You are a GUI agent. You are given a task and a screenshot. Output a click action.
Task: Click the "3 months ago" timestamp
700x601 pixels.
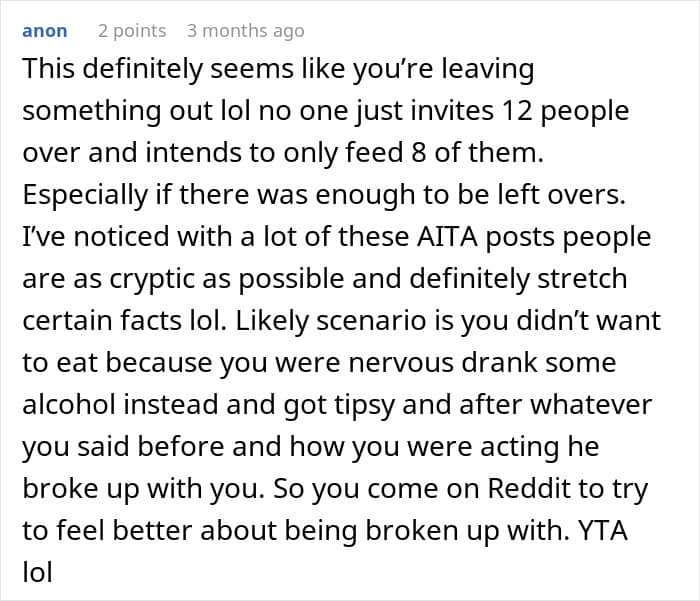click(x=245, y=30)
